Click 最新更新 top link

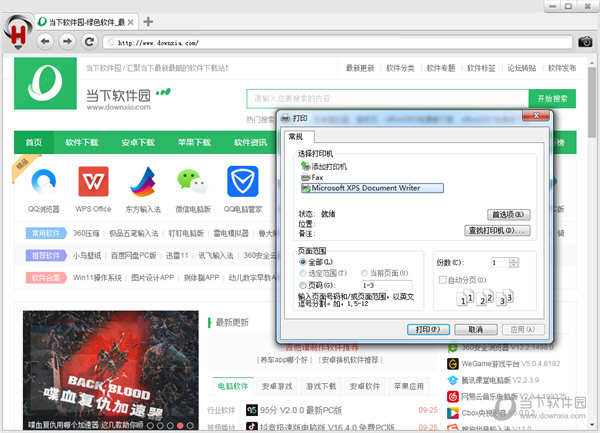[x=360, y=68]
